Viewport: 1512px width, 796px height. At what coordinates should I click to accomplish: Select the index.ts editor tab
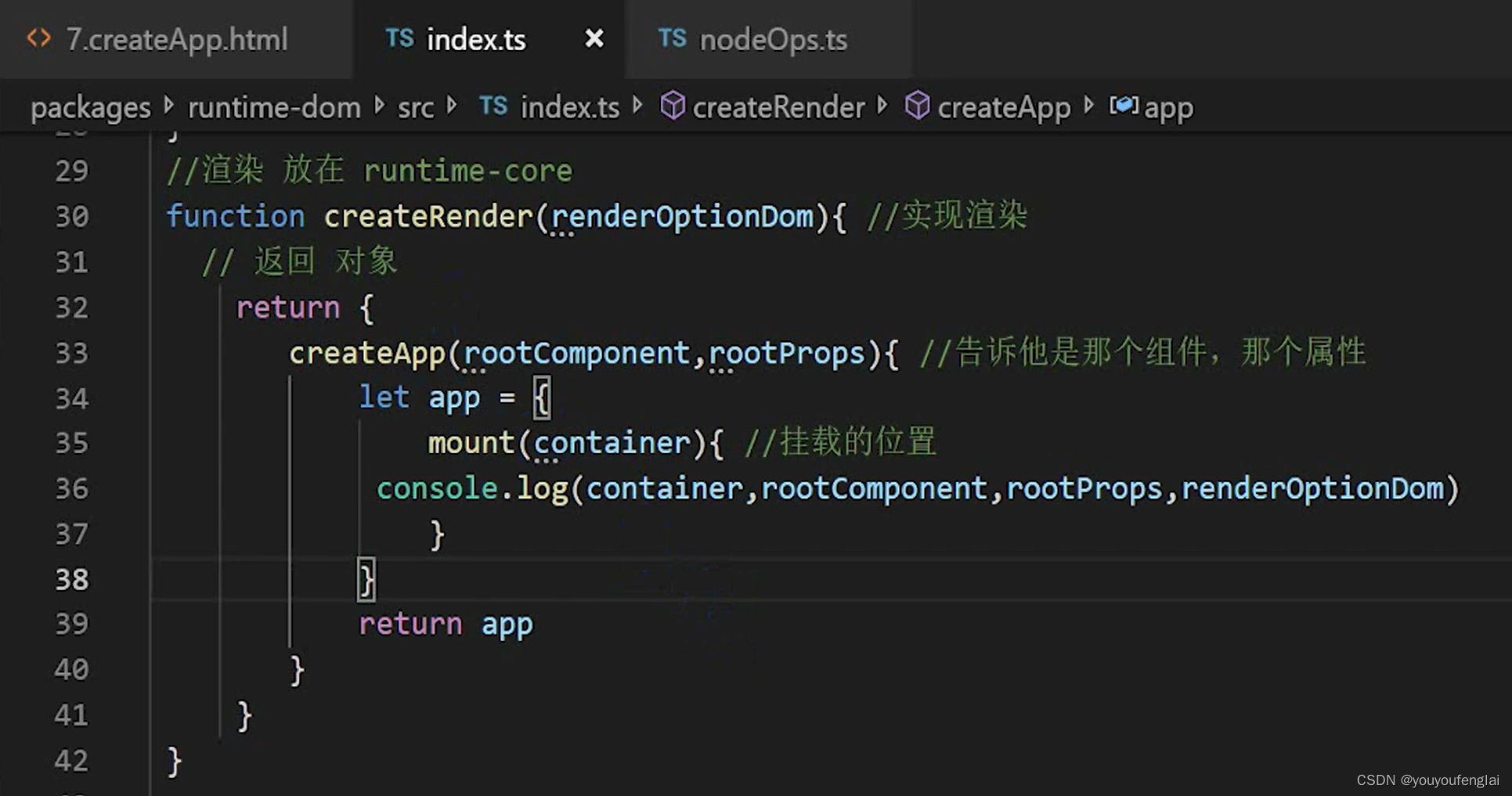489,39
